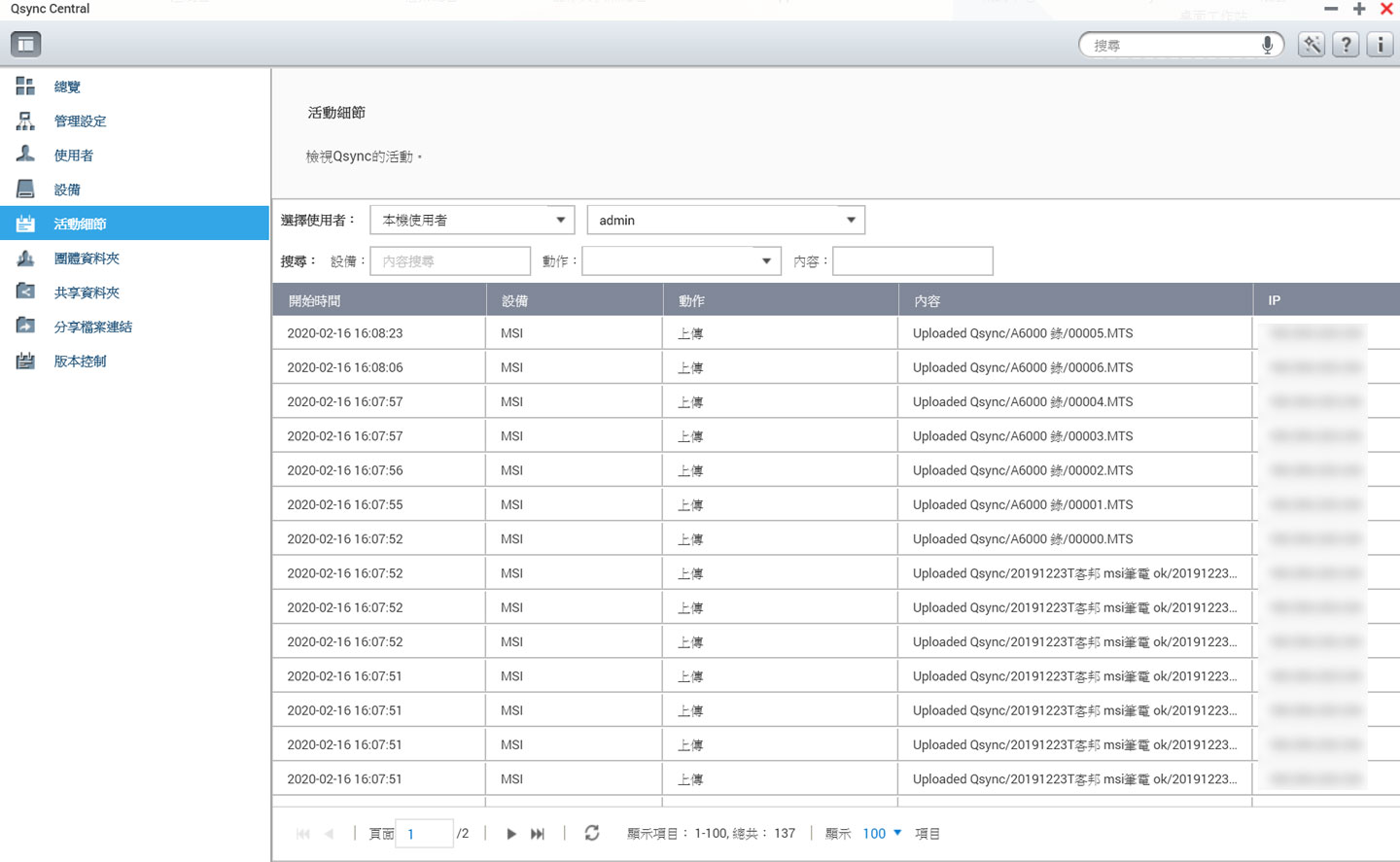This screenshot has width=1400, height=862.
Task: Open the 總覽 overview menu item
Action: (x=67, y=86)
